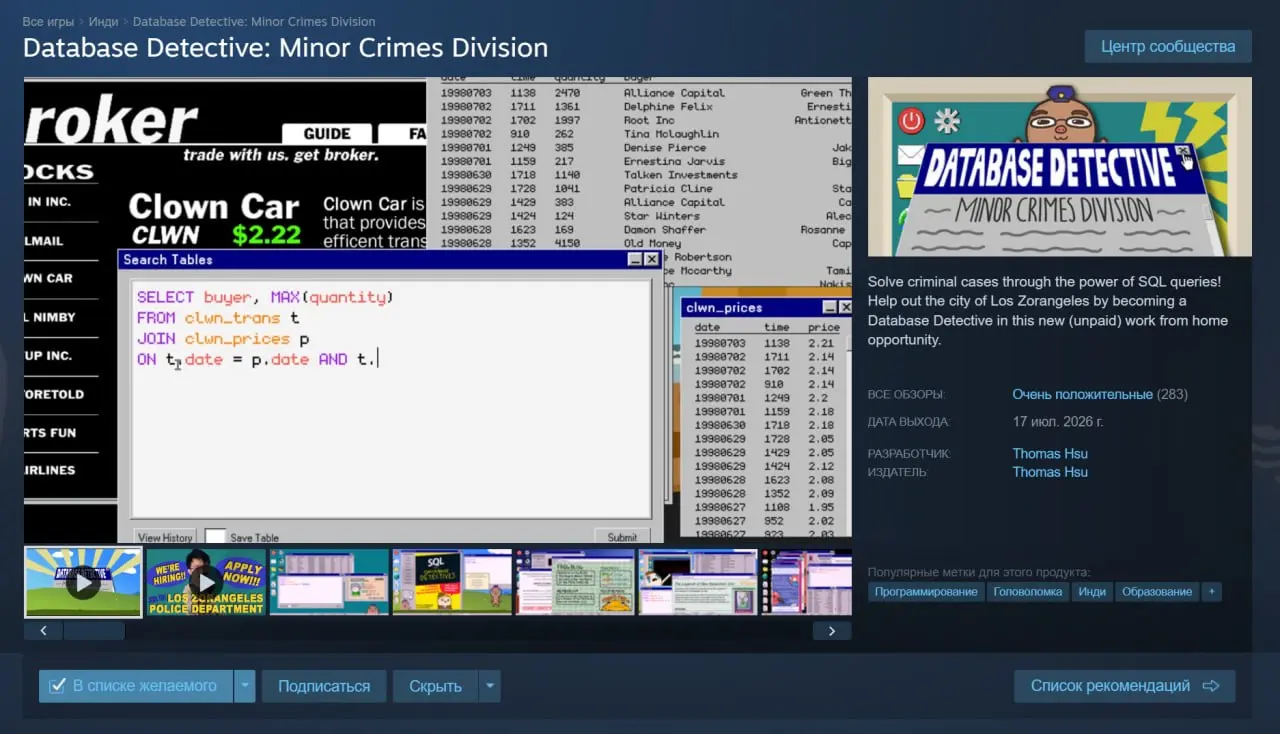
Task: Open developer Thomas Hsu link beside РАЗРАБОТЧИК
Action: (1050, 454)
